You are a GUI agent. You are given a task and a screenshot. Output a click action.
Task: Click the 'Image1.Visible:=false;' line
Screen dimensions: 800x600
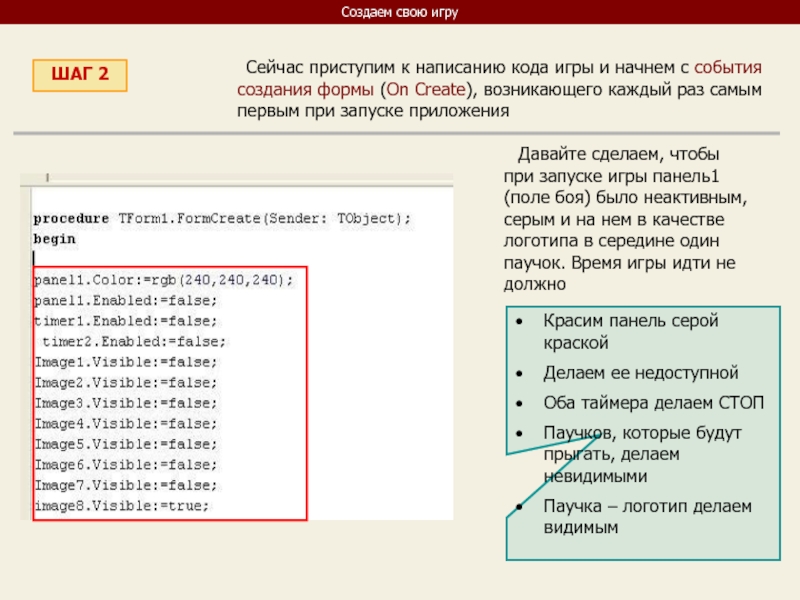tap(126, 362)
